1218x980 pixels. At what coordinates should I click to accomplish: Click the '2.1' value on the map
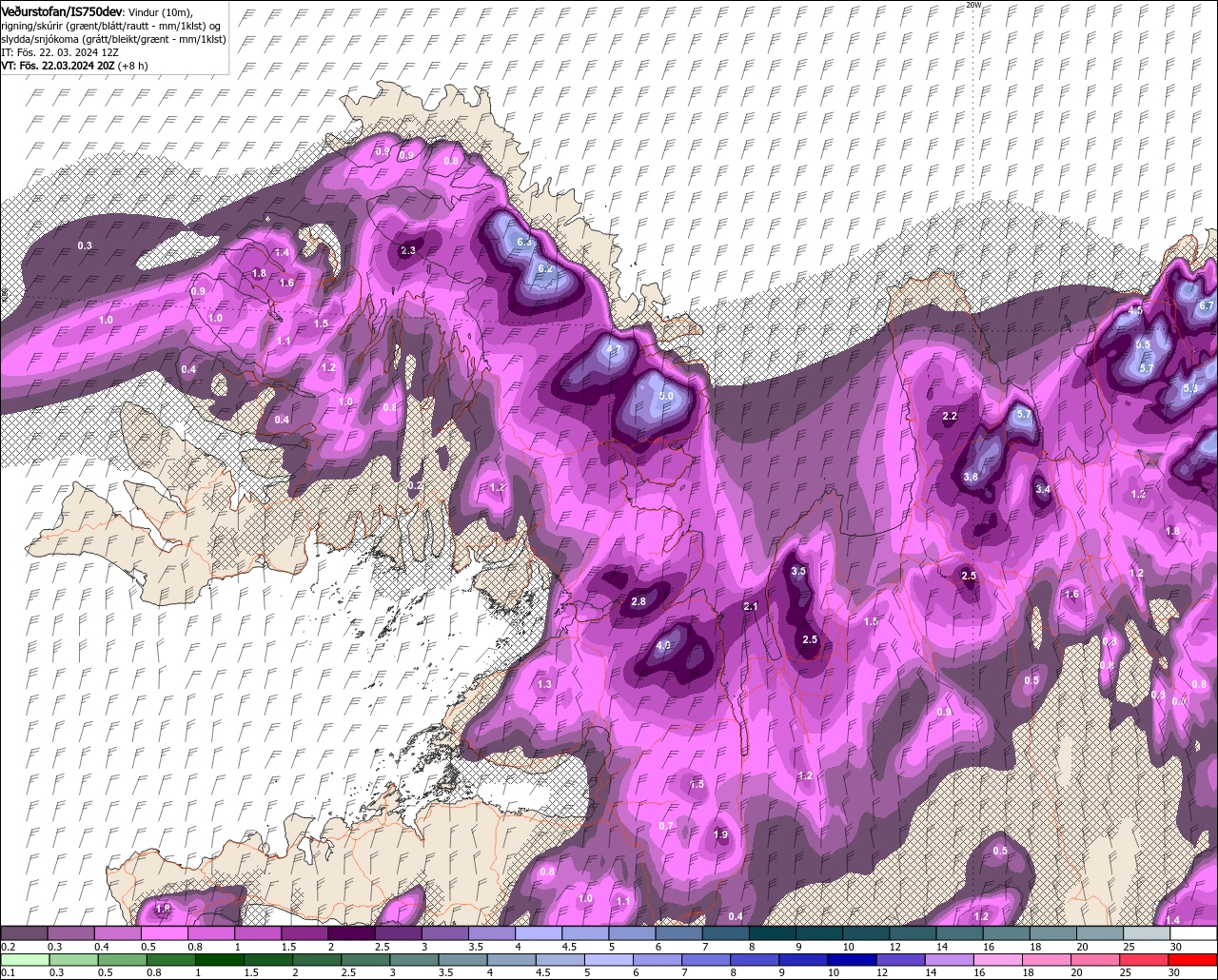tap(750, 607)
